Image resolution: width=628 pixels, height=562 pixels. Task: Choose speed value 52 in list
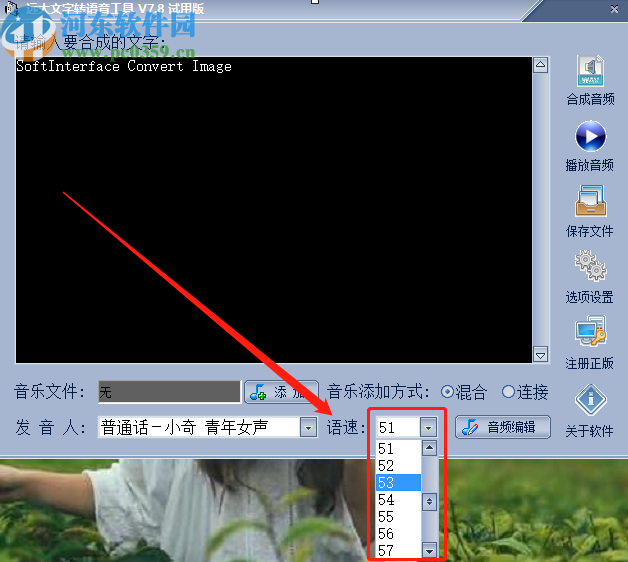pyautogui.click(x=398, y=465)
